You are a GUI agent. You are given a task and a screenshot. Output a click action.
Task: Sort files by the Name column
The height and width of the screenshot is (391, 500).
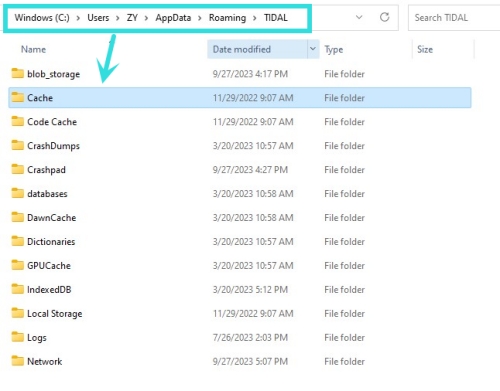point(33,49)
